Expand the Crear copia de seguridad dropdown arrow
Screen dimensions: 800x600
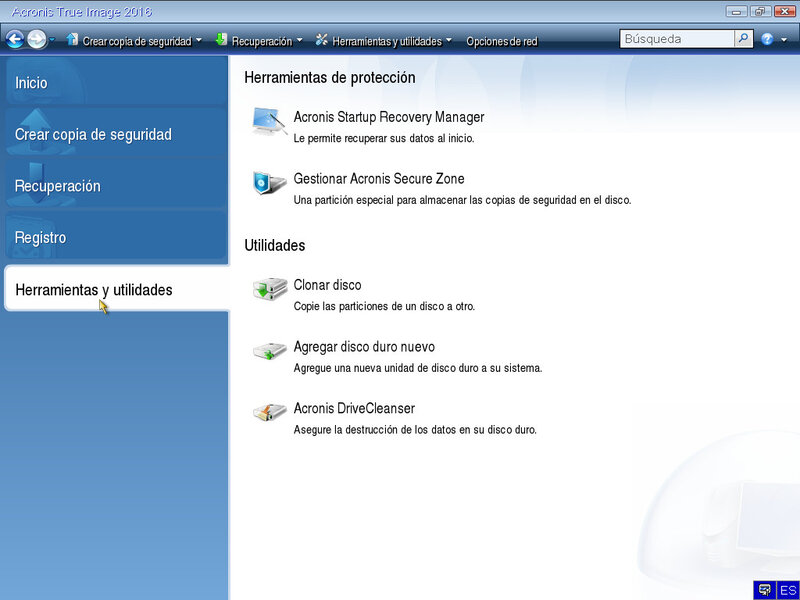198,40
